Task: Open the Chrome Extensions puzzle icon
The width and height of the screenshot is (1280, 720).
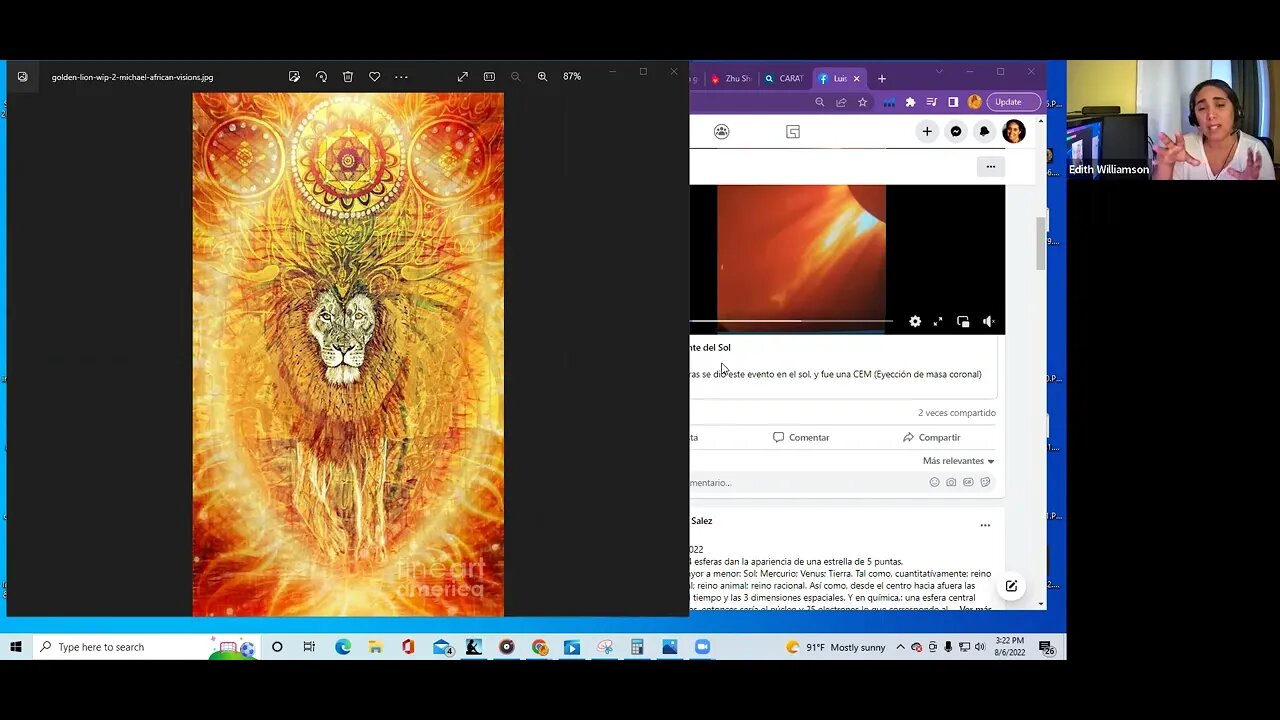Action: coord(910,102)
